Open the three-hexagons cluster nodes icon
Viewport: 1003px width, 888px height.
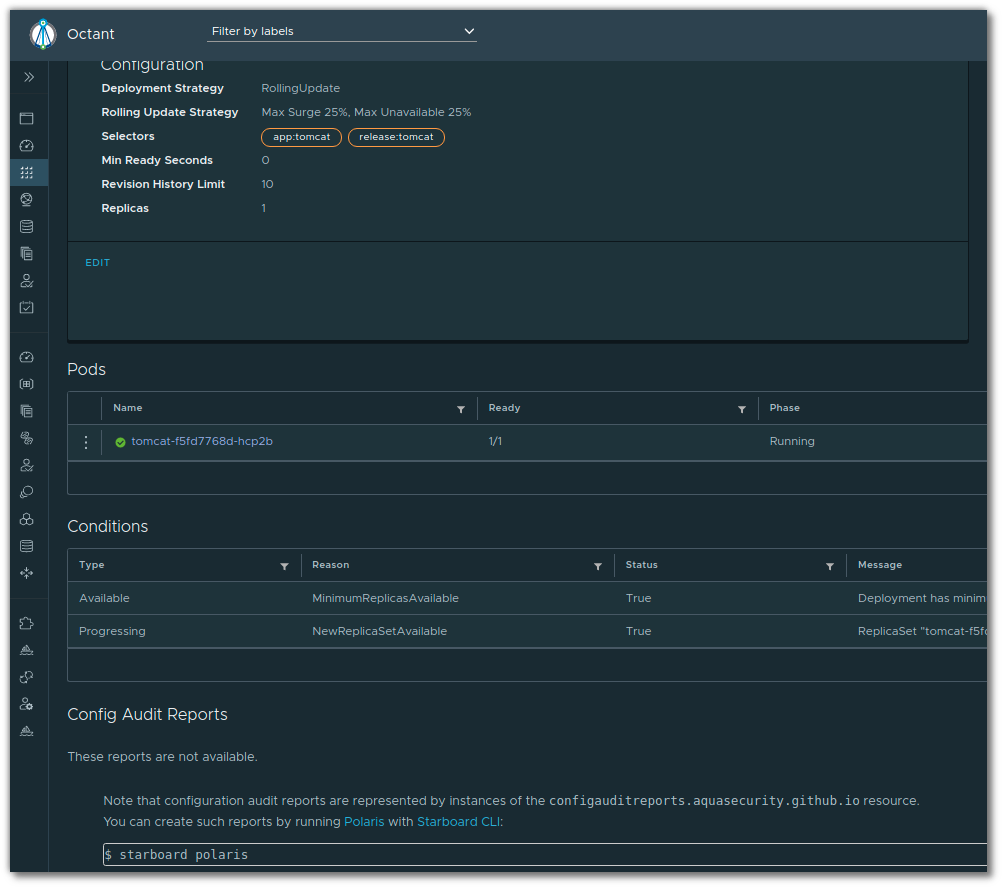point(26,519)
